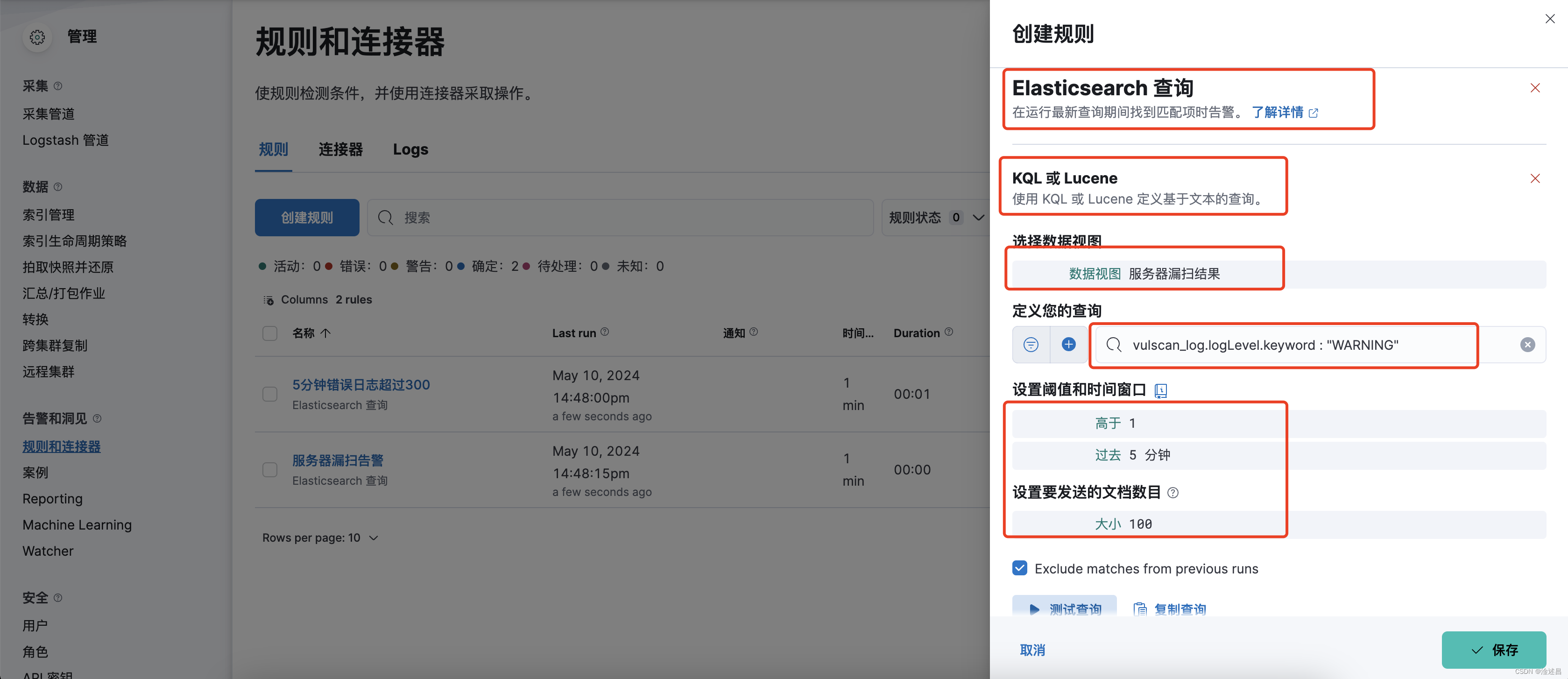Open 远程集群 in the sidebar
1568x679 pixels.
49,371
